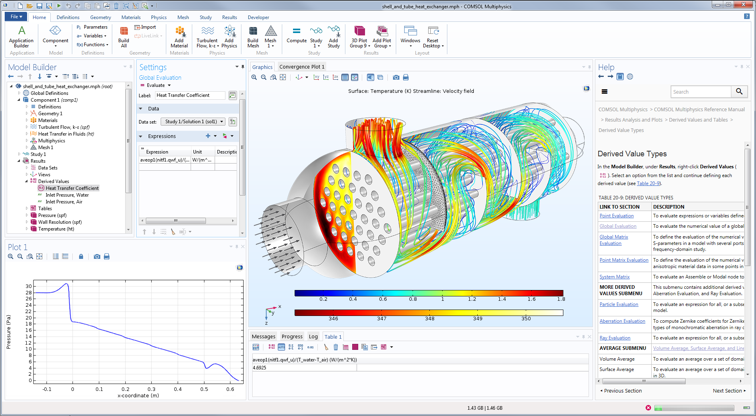Click Zoom Out in the Graphics toolbar
Screen dimensions: 756x416
pyautogui.click(x=264, y=77)
